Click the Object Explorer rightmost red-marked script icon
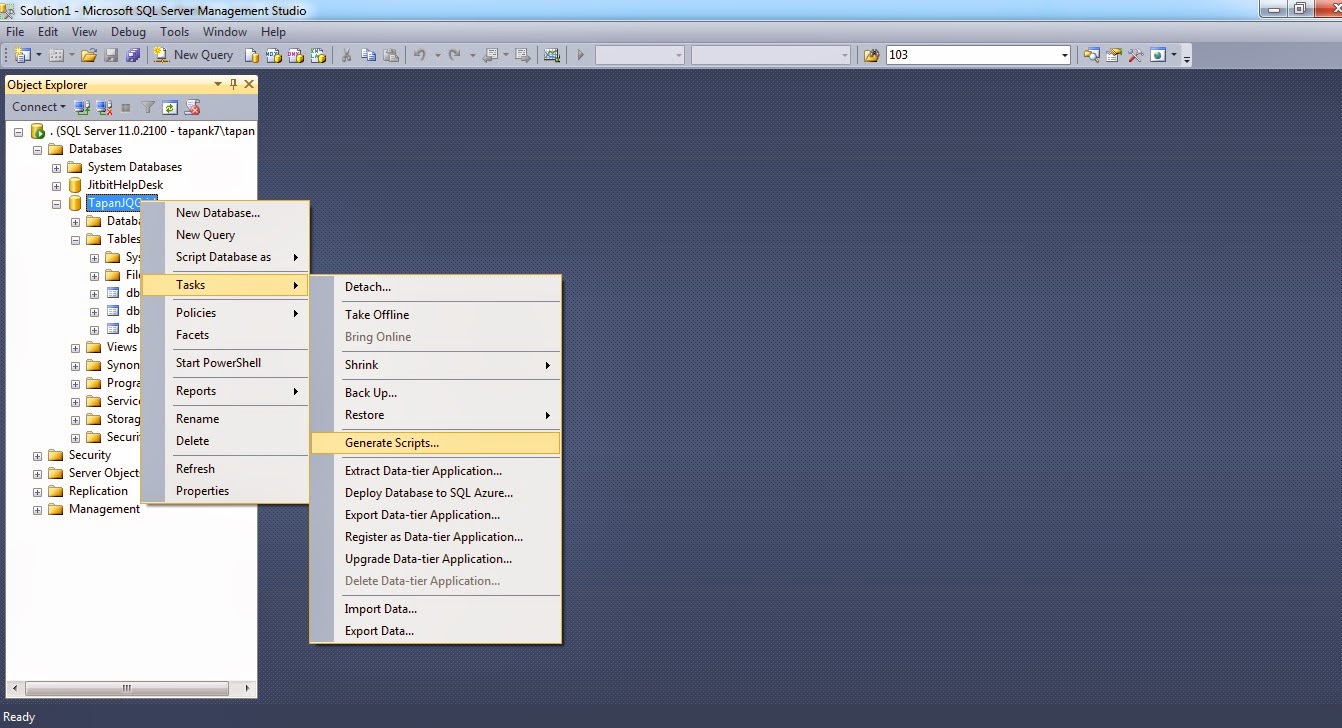1342x728 pixels. pyautogui.click(x=192, y=107)
